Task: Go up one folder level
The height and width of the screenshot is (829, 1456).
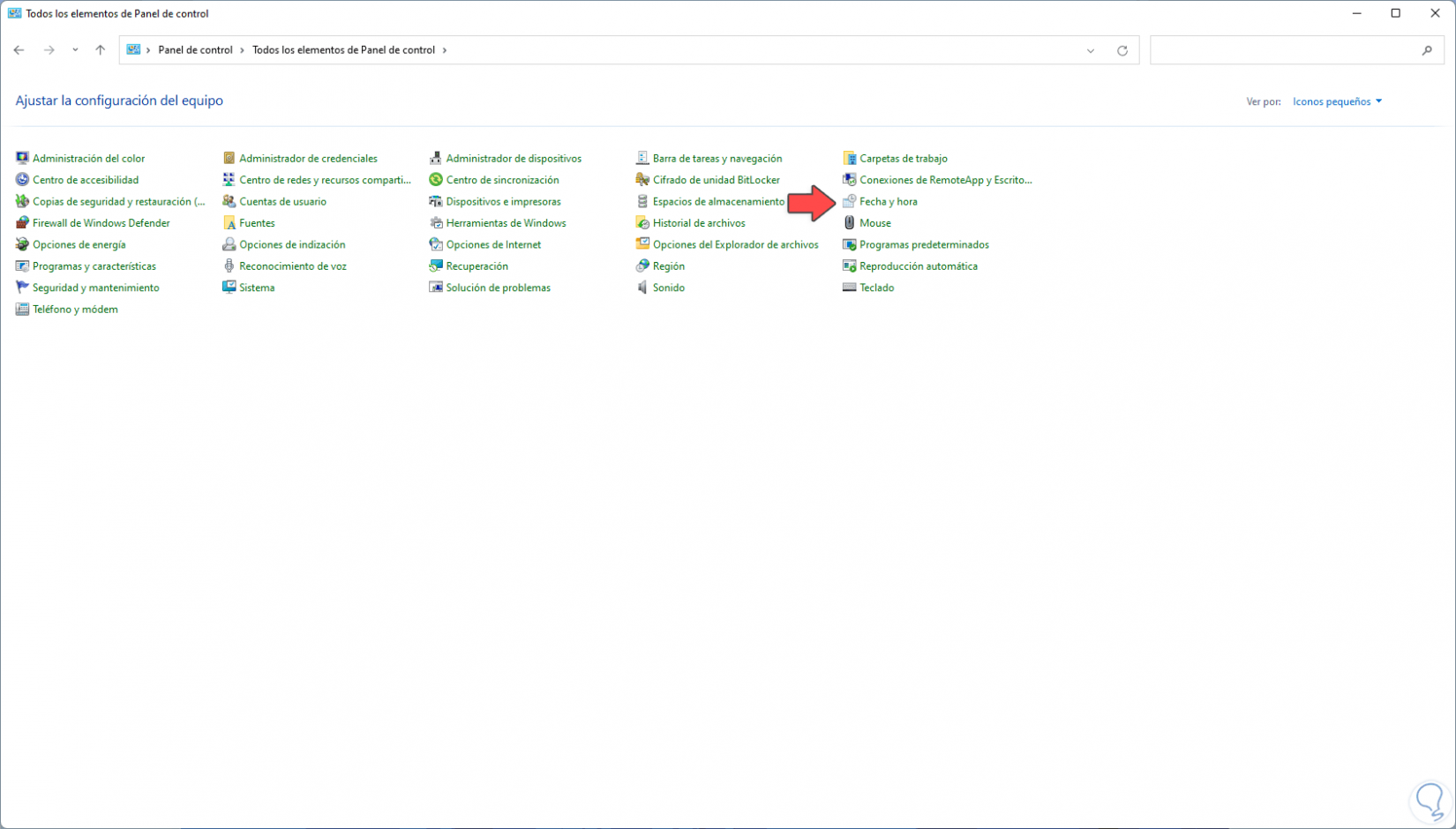Action: (101, 50)
